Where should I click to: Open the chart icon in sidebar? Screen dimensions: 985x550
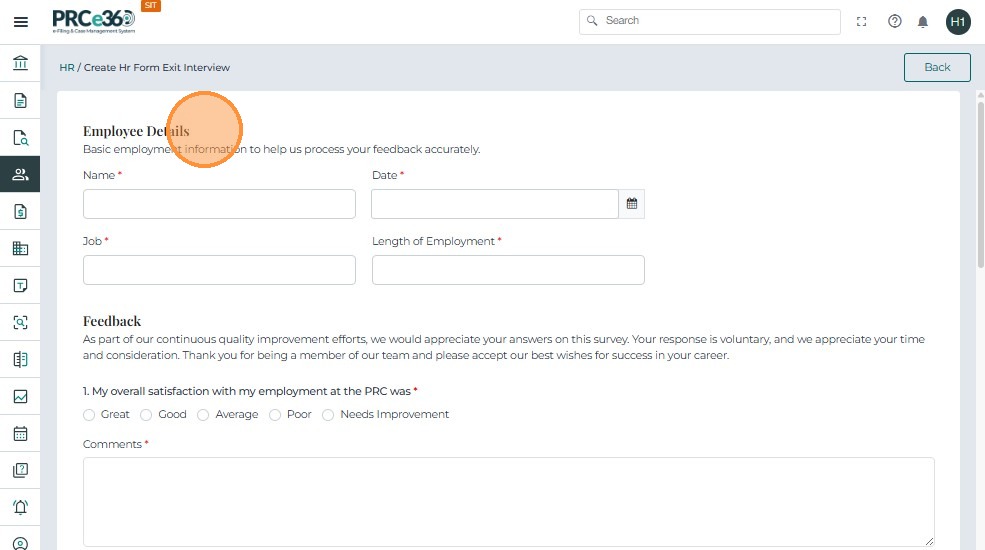coord(20,396)
